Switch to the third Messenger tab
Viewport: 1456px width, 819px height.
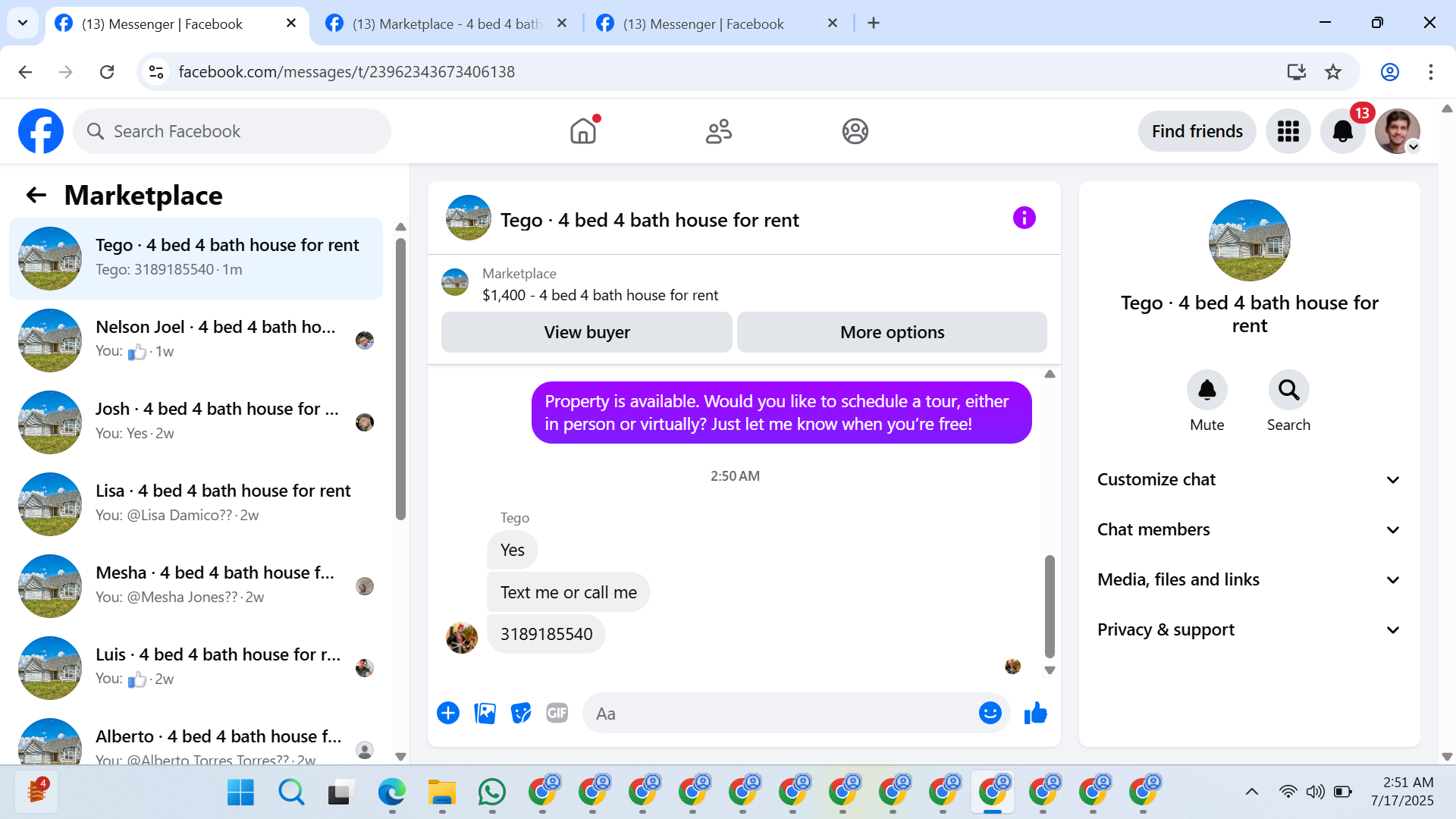(x=717, y=24)
